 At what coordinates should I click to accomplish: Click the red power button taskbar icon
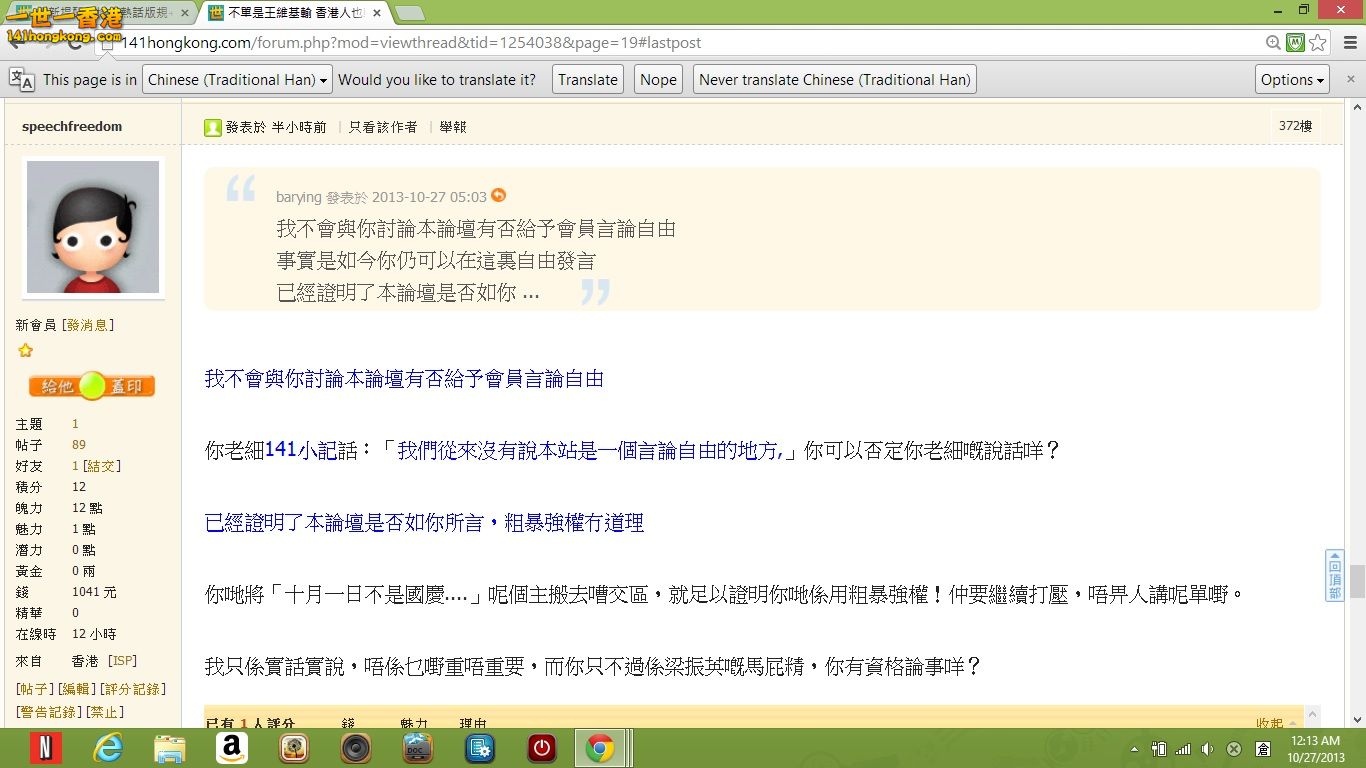coord(541,748)
